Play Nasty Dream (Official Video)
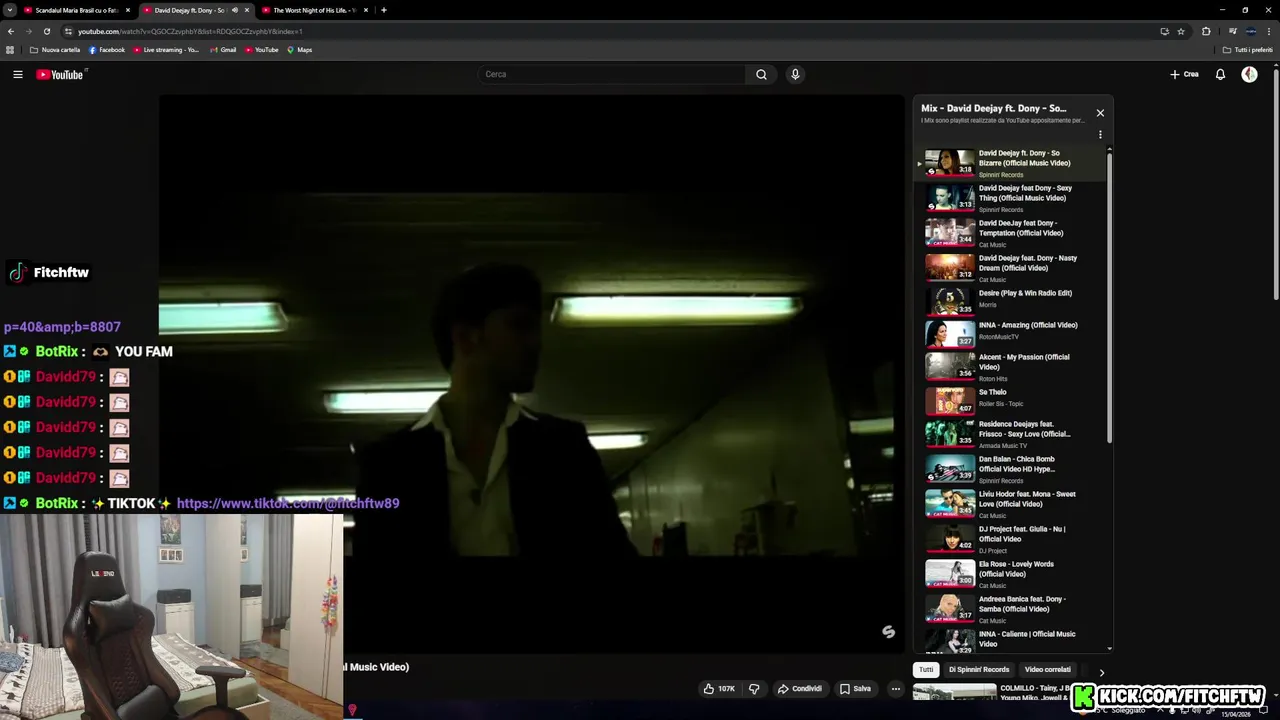1280x720 pixels. pos(1010,268)
